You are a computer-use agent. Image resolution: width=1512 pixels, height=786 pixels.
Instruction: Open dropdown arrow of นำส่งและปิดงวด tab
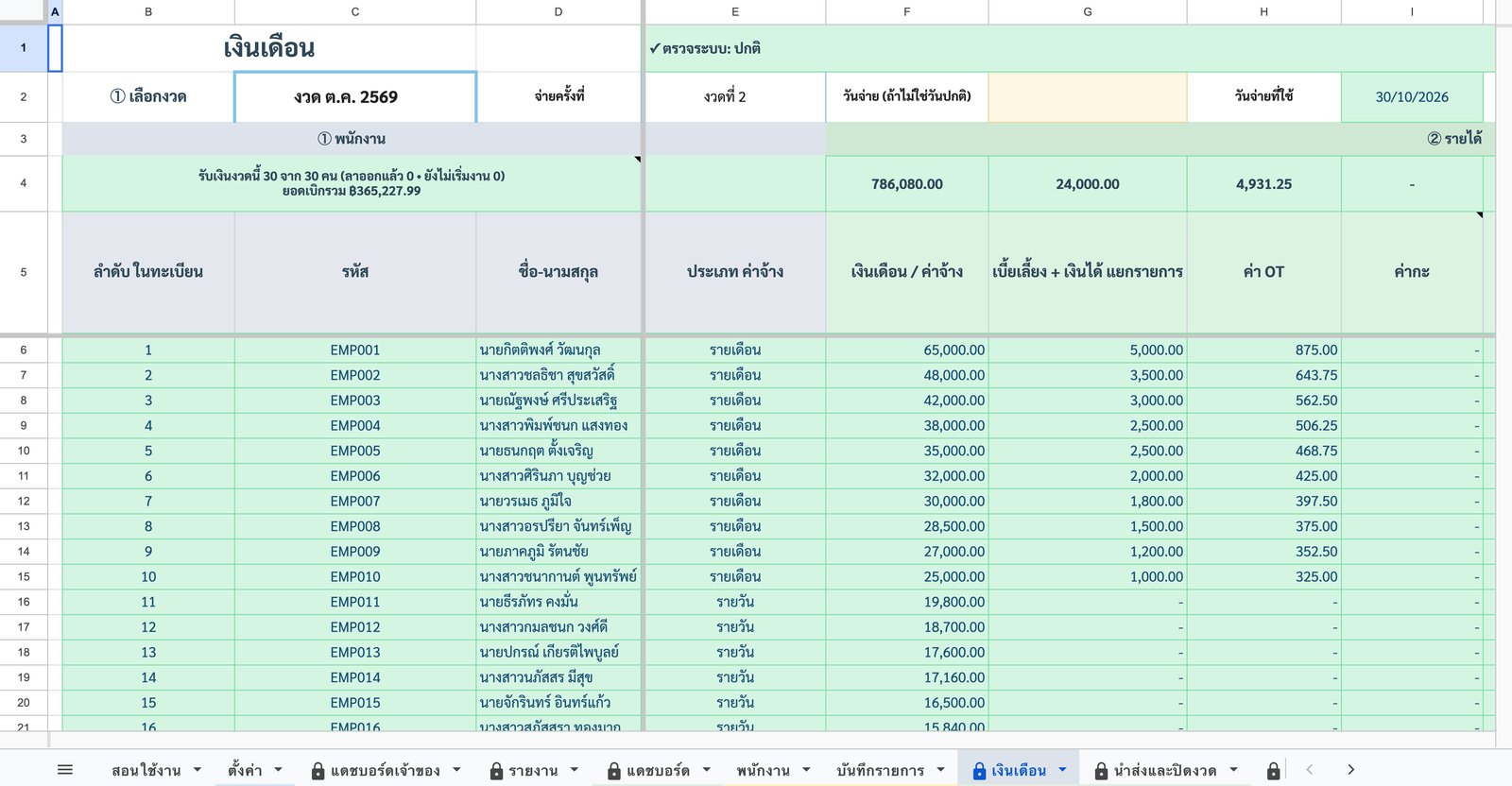pos(1233,770)
